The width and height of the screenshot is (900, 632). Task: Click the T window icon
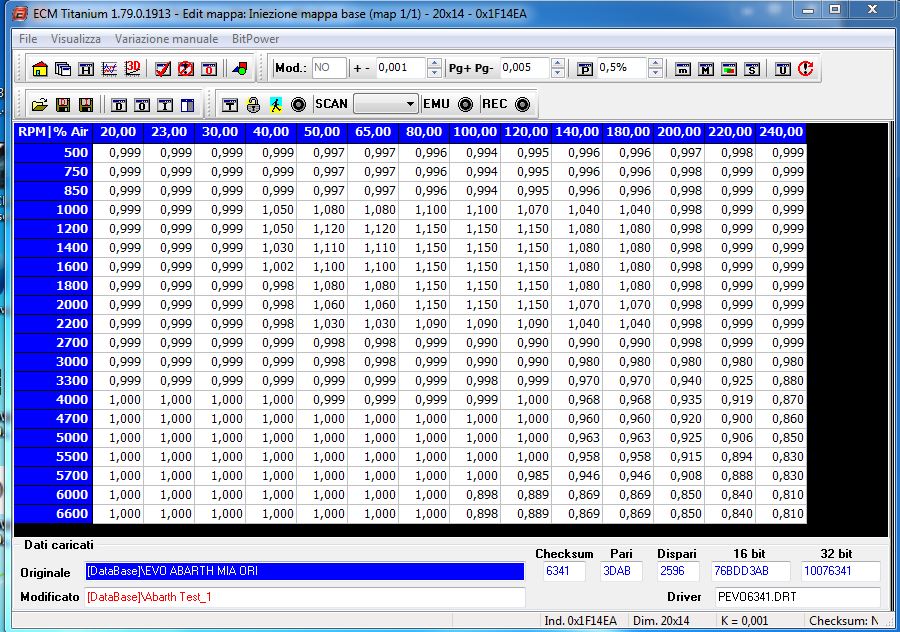coord(230,104)
